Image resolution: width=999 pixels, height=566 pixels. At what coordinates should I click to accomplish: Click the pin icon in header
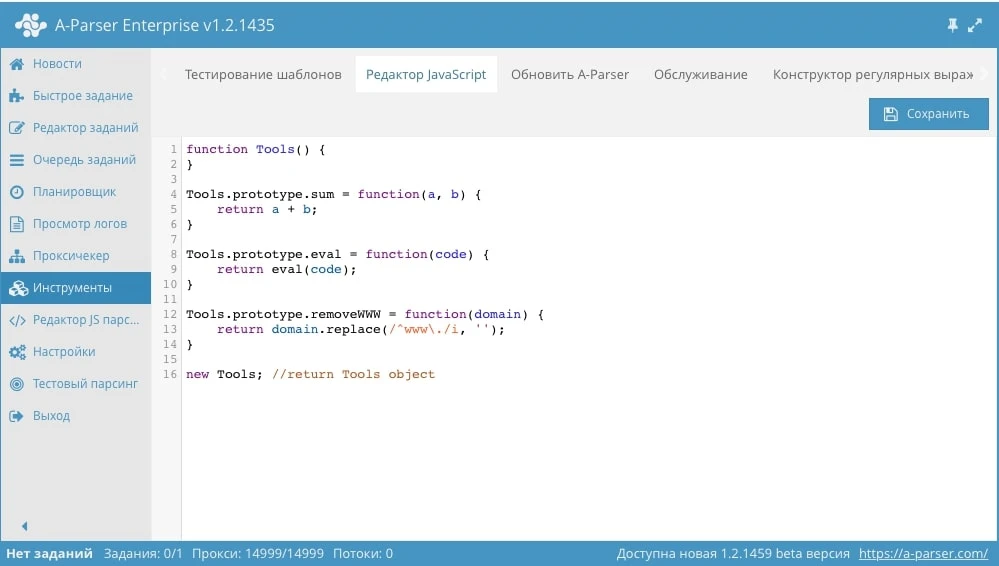pos(951,25)
